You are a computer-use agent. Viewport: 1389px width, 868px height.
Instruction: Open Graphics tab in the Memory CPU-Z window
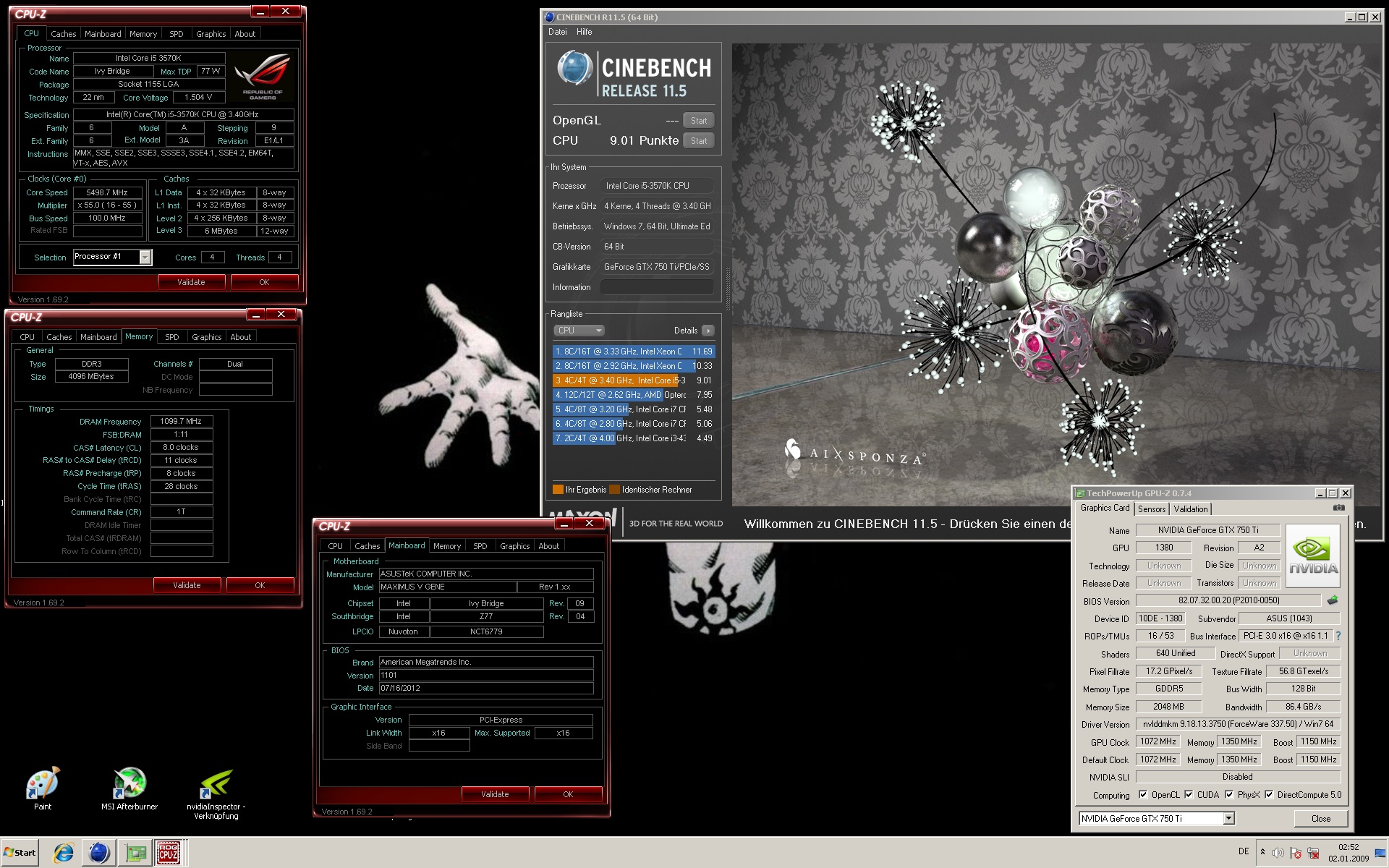pos(207,337)
